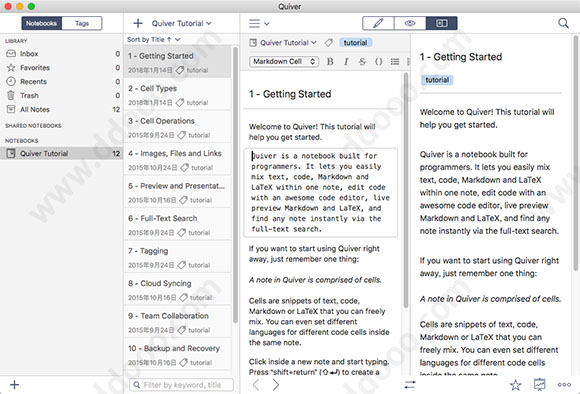Open note "4 - Images, Files and Links"
The width and height of the screenshot is (580, 394).
tap(178, 159)
